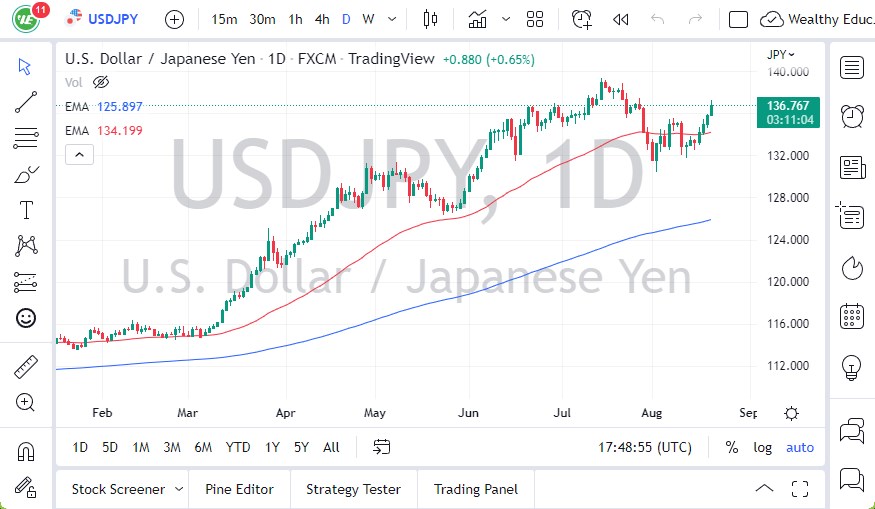The width and height of the screenshot is (875, 509).
Task: Open the alerts clock icon in right sidebar
Action: 852,116
